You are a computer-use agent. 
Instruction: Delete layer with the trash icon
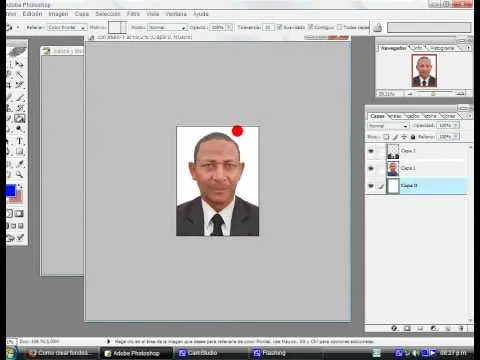tap(461, 328)
